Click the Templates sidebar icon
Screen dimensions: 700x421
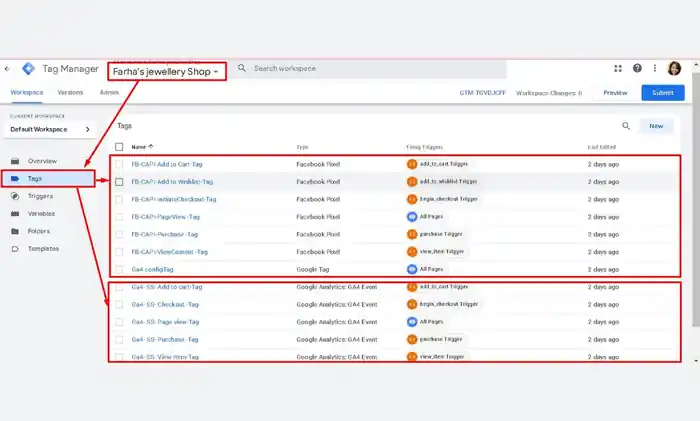pos(15,249)
